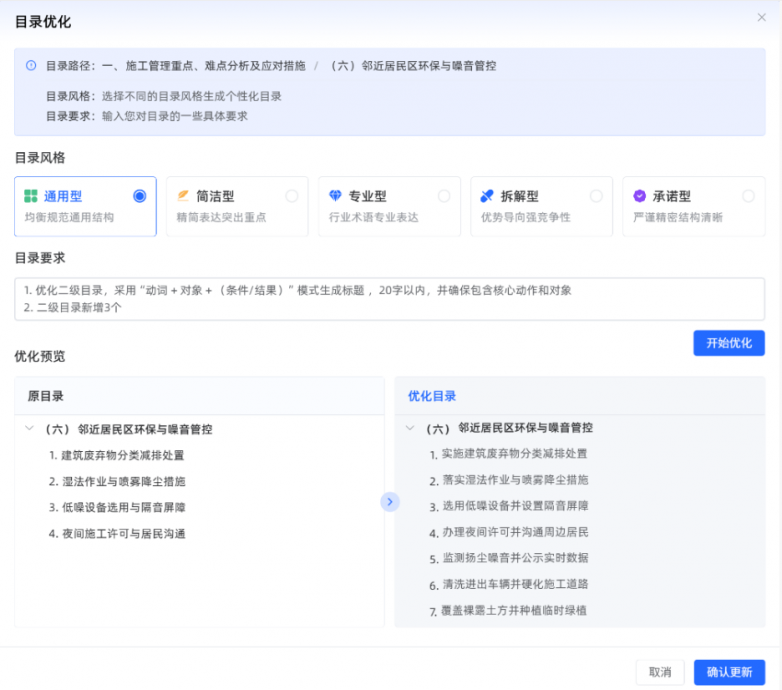Click the purple checkmark badge for 承诺型
This screenshot has height=690, width=782.
pyautogui.click(x=639, y=196)
